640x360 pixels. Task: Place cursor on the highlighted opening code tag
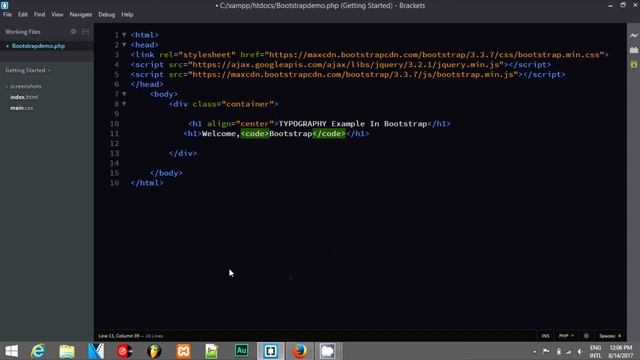click(255, 134)
